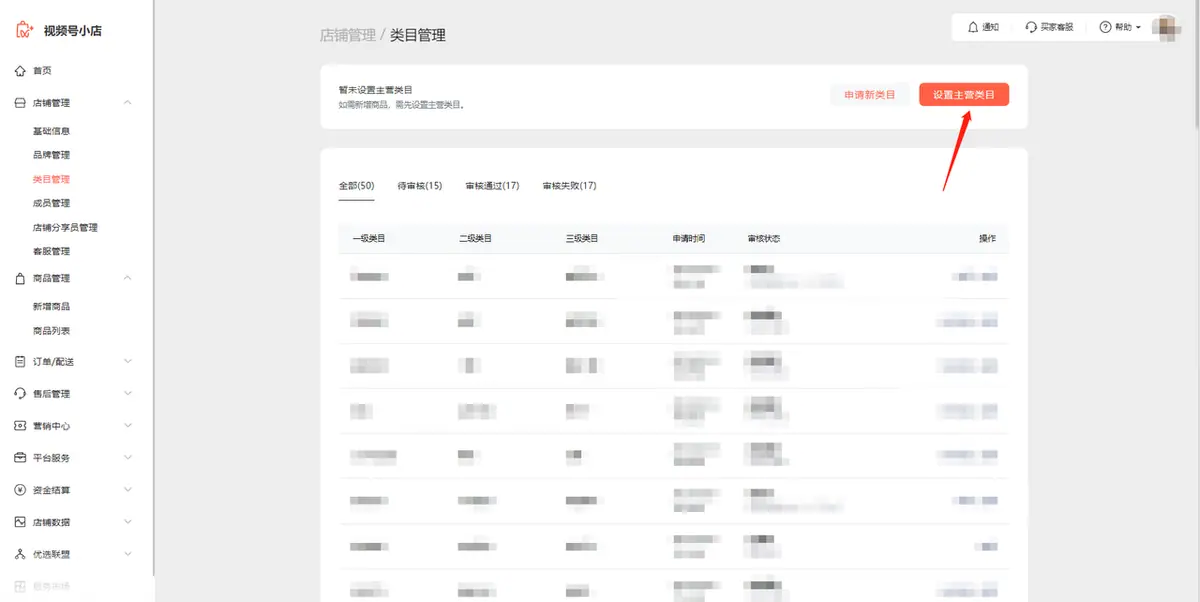
Task: Click the 审核状态 column header
Action: 763,239
